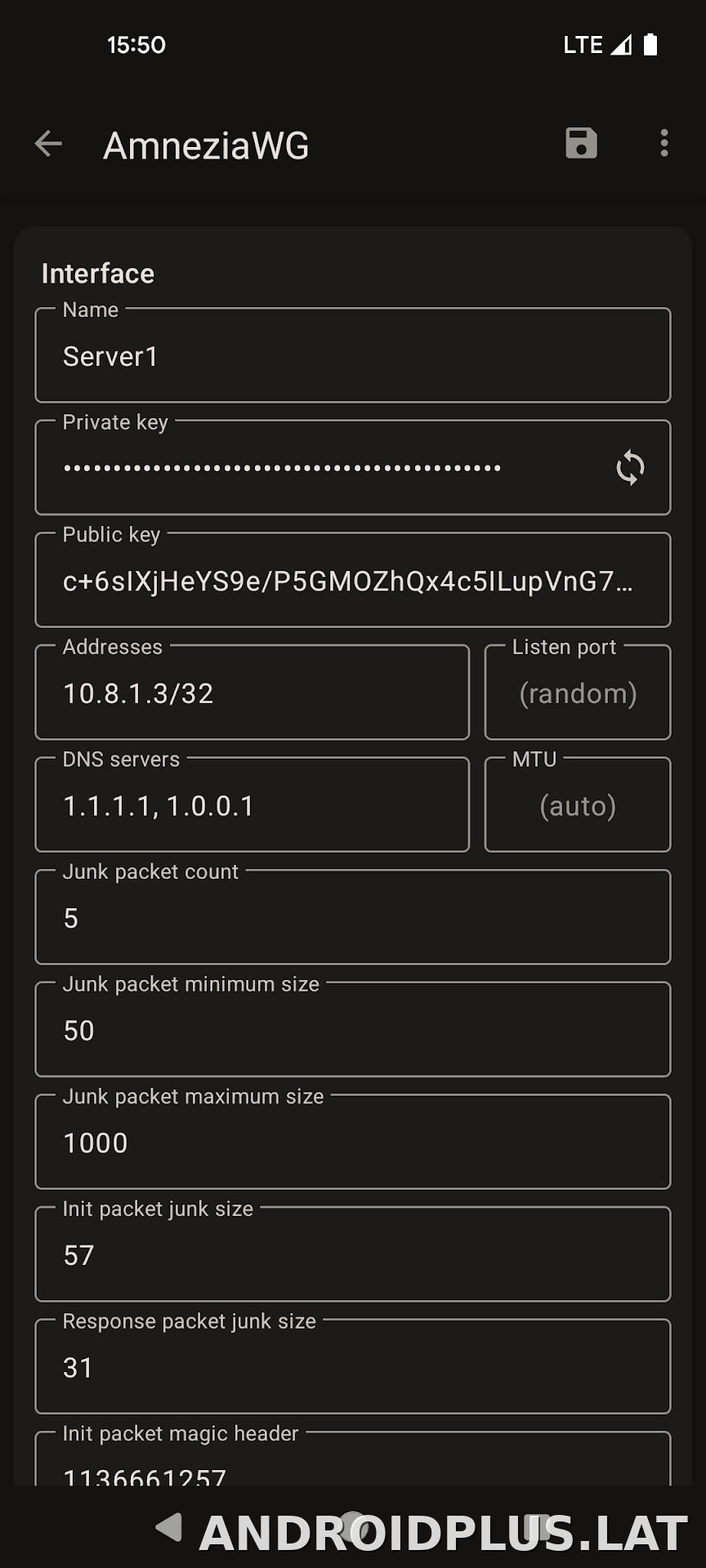Screen dimensions: 706x1568
Task: Tap the Listen port field
Action: point(578,693)
